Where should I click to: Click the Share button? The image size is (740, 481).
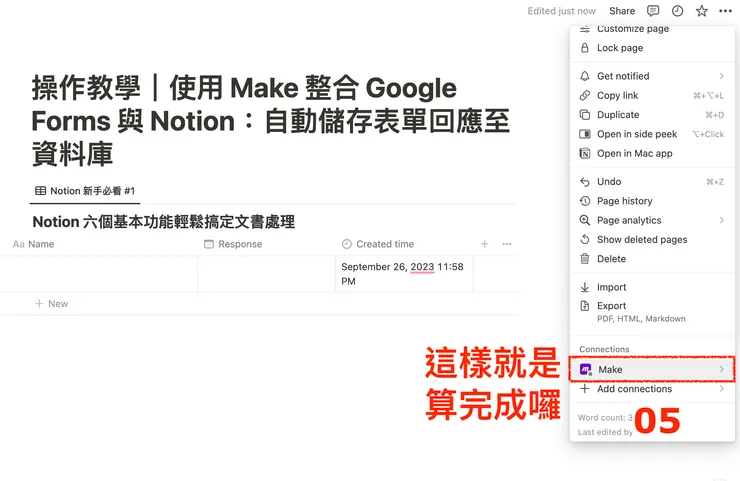point(622,11)
